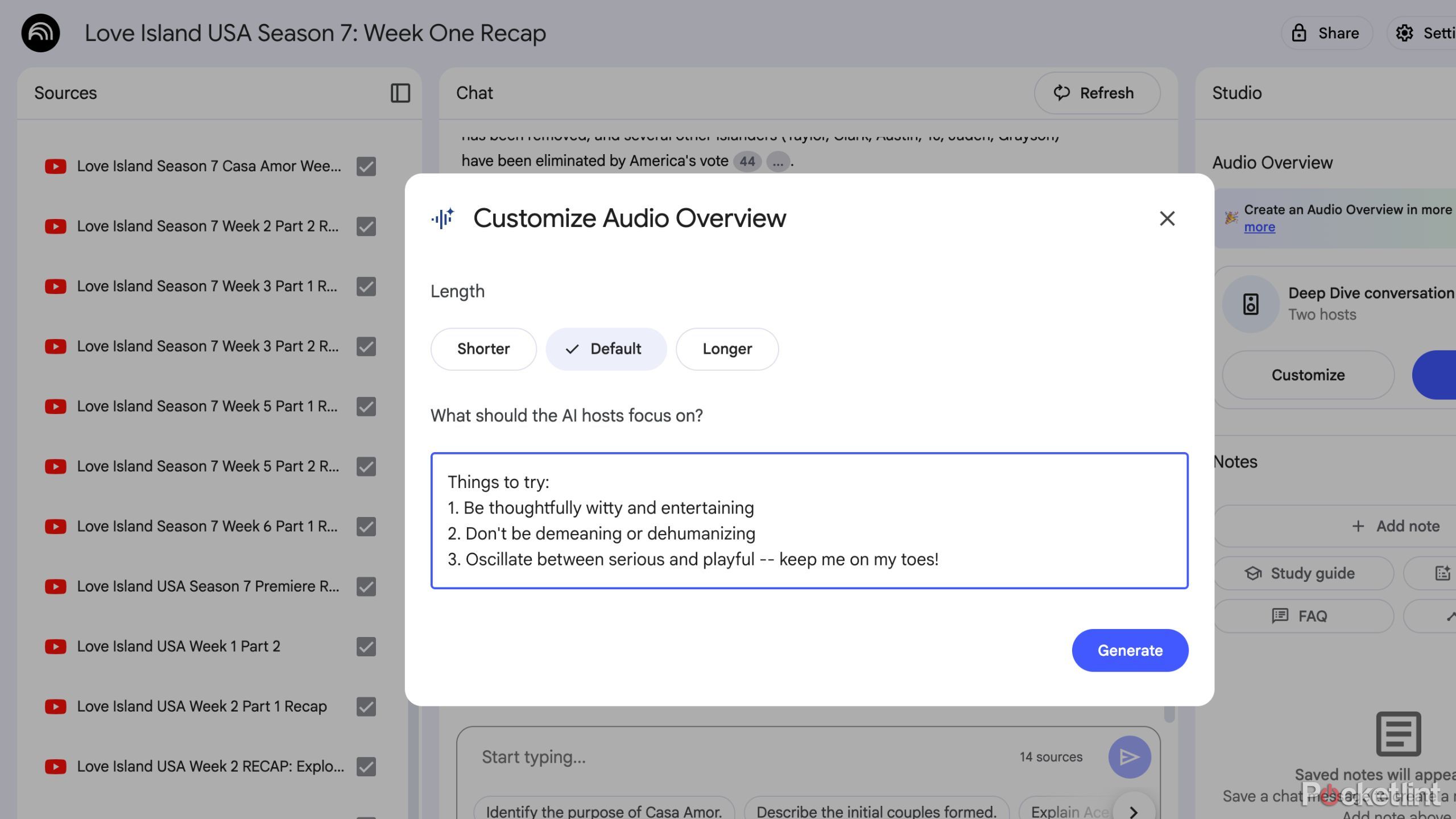The image size is (1456, 819).
Task: Click YouTube icon for Week 2 RECAP: Explo...
Action: tap(55, 767)
